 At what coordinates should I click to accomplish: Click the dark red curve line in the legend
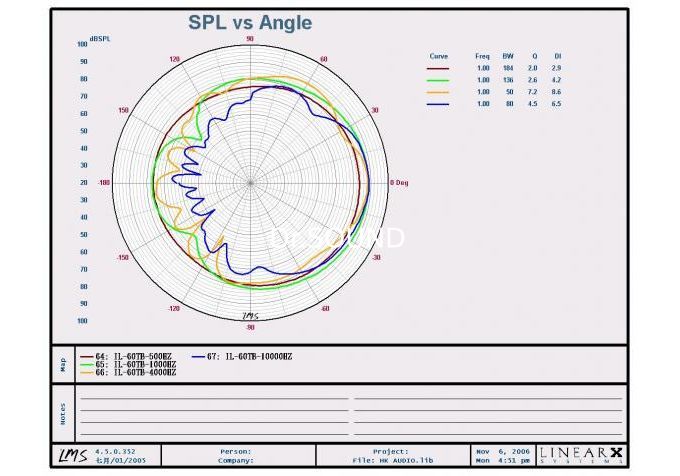438,68
